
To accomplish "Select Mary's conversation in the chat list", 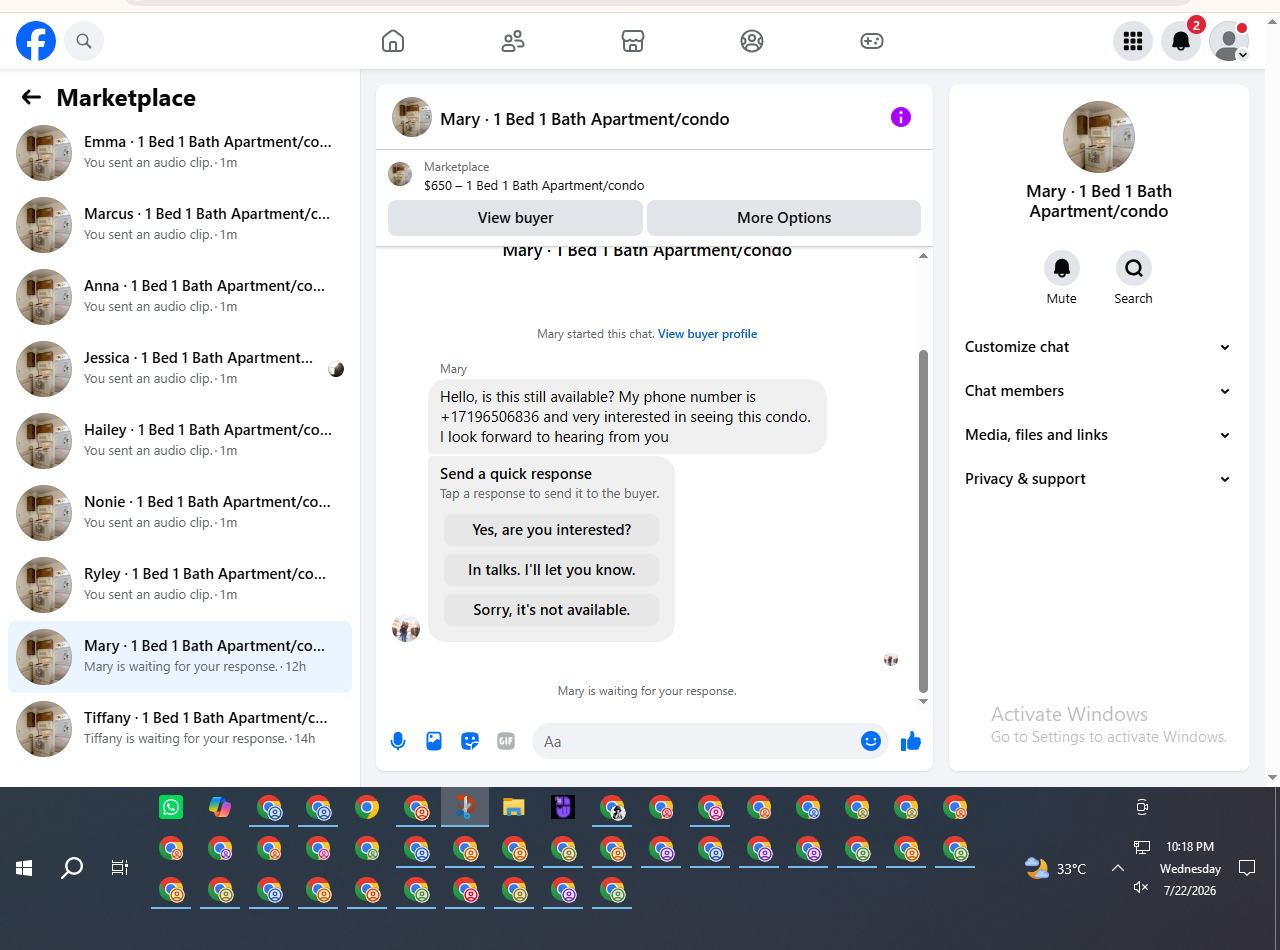I will (x=180, y=657).
